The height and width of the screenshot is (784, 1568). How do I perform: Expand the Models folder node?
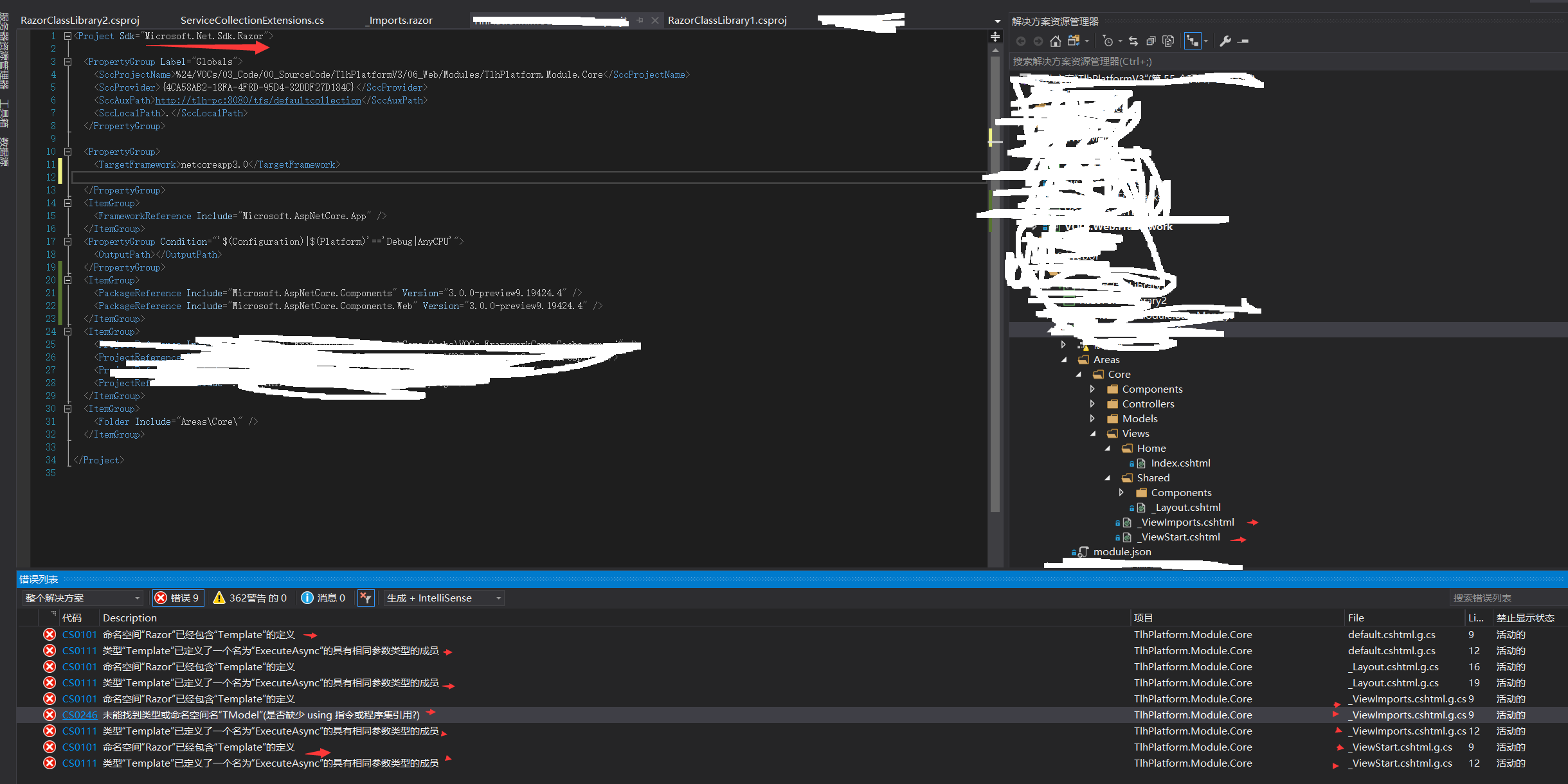click(1093, 419)
